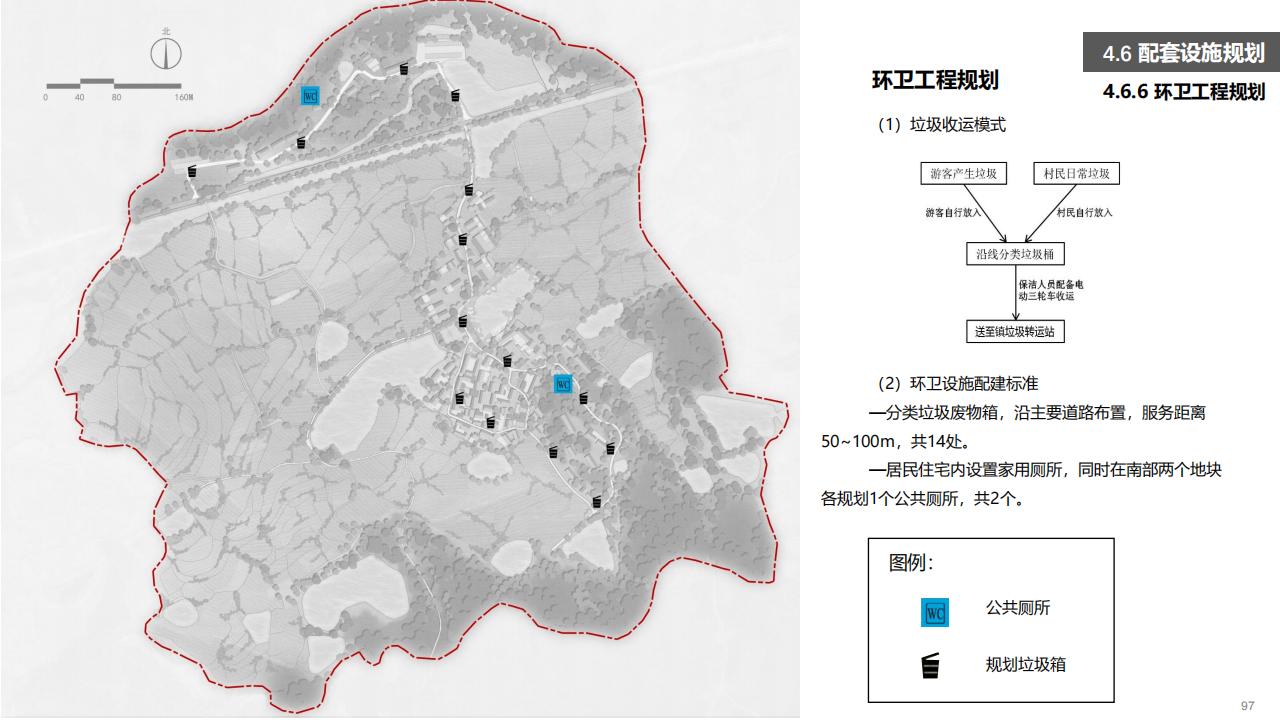Click the '(2) 环卫设施配建标准' heading
1280x720 pixels.
pos(958,384)
